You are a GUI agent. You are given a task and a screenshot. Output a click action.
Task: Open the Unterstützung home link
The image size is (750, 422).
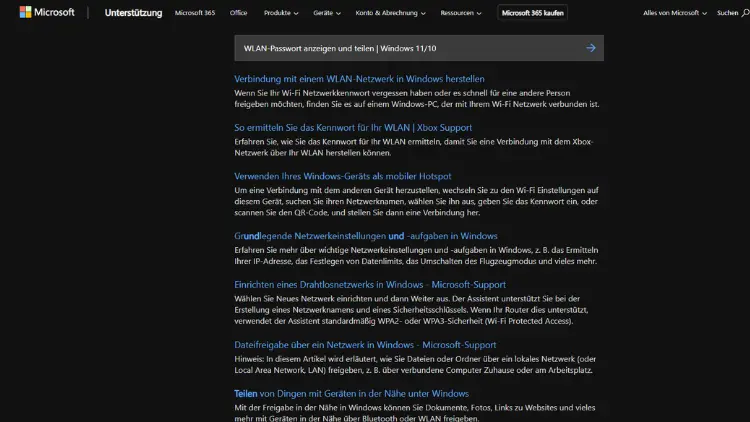tap(133, 13)
